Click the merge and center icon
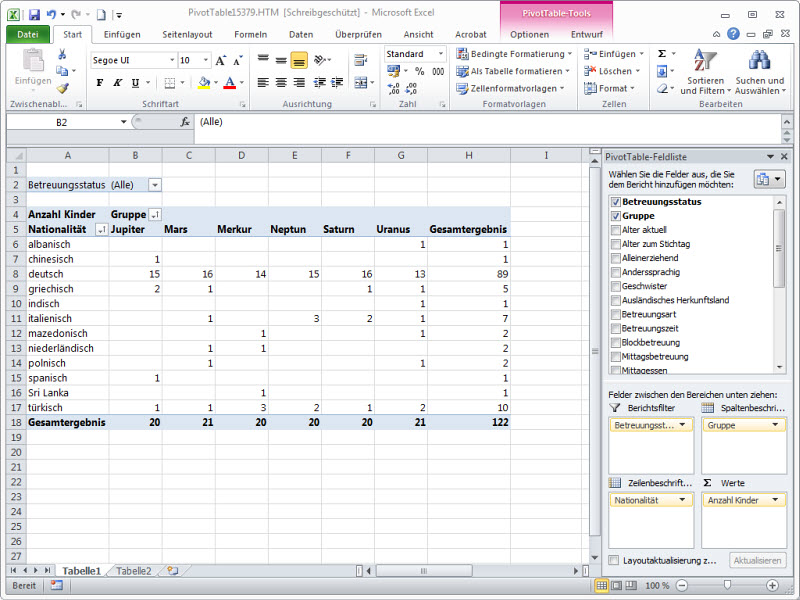This screenshot has height=600, width=800. (361, 83)
